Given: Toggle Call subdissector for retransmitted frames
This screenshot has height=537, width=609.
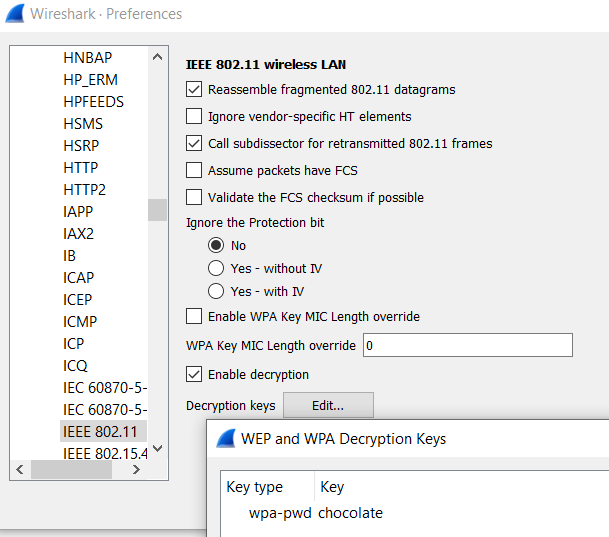Looking at the screenshot, I should (194, 143).
